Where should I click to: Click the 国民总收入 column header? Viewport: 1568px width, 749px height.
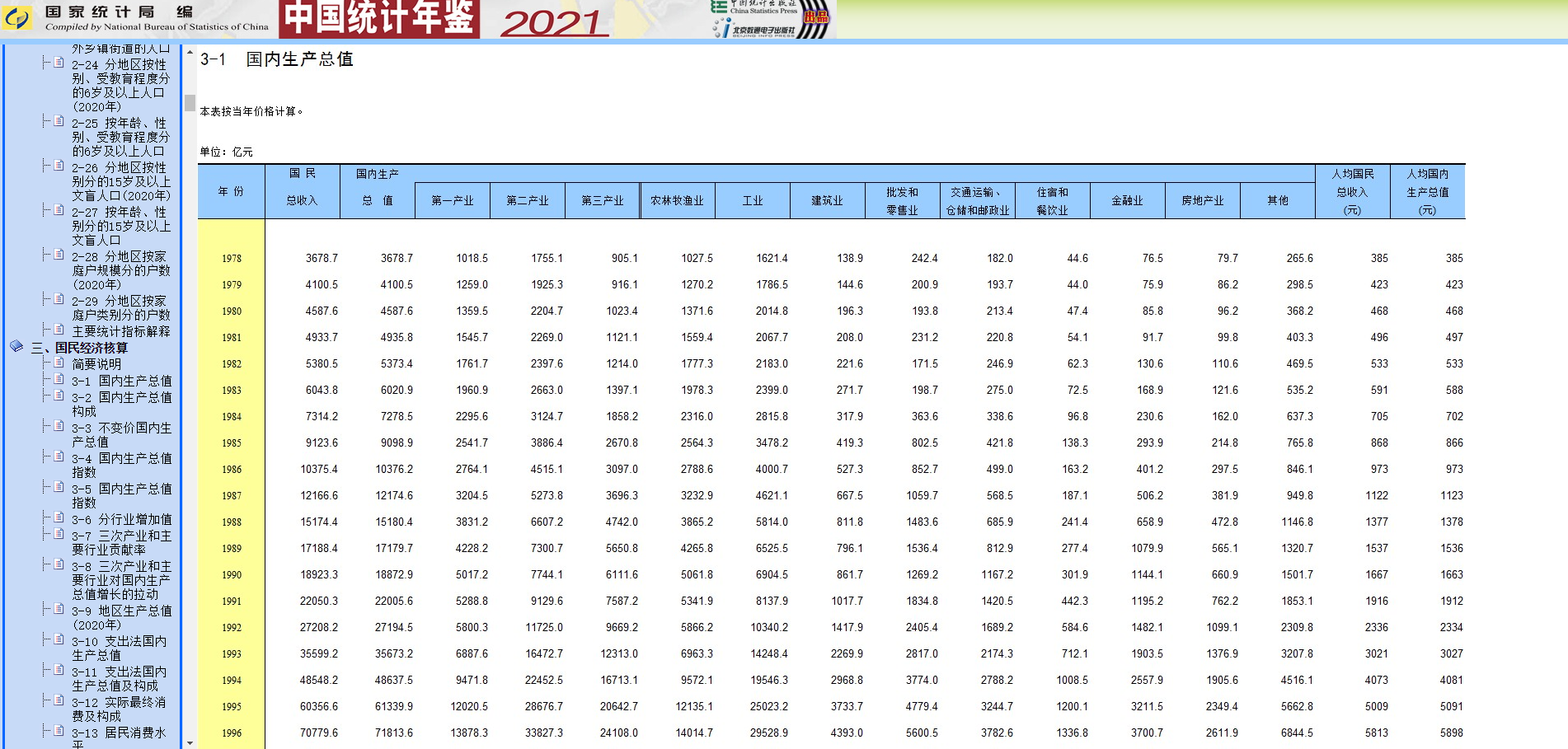point(302,191)
